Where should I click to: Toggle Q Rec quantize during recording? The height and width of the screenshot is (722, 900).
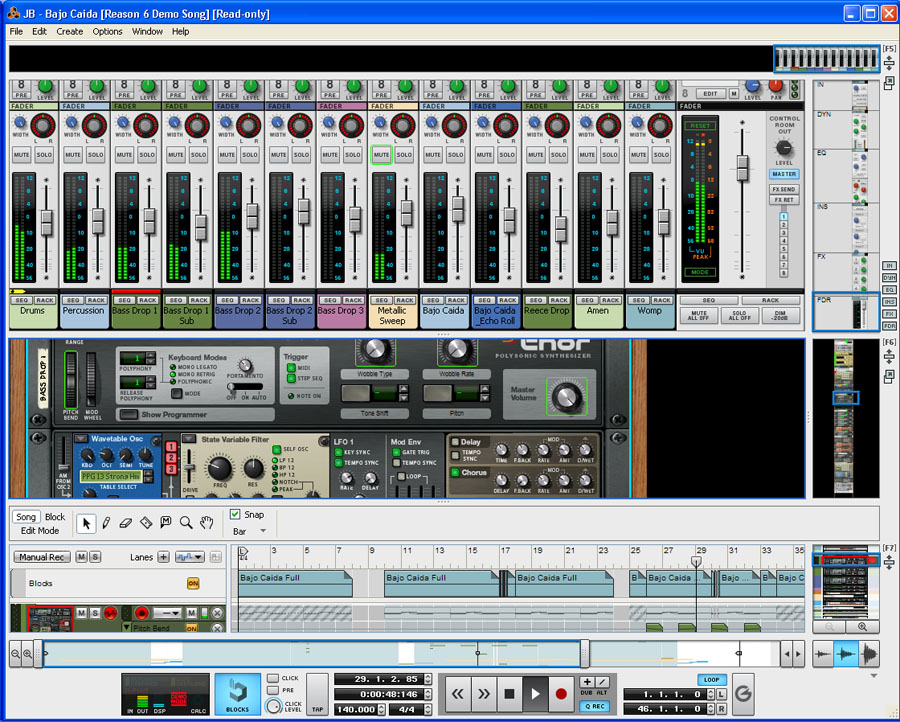tap(594, 706)
